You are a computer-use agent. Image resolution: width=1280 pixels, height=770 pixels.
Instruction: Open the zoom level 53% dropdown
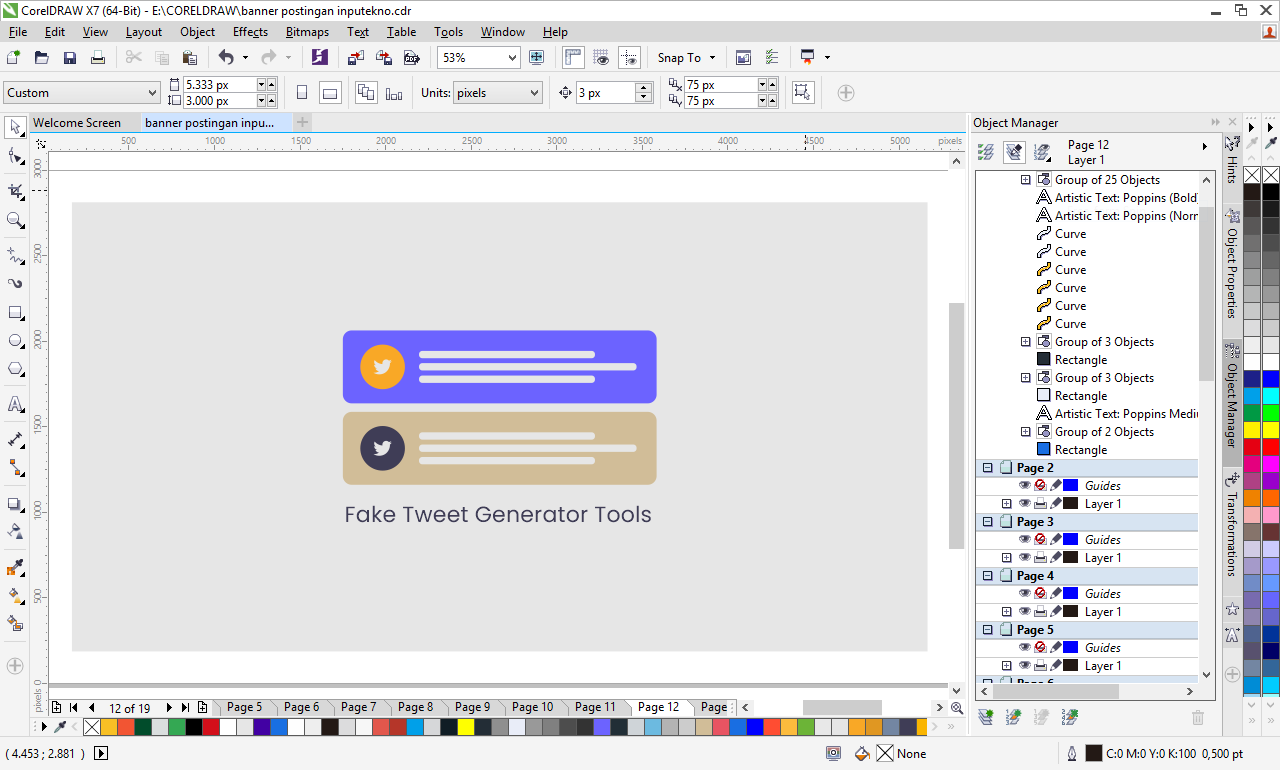[x=512, y=58]
